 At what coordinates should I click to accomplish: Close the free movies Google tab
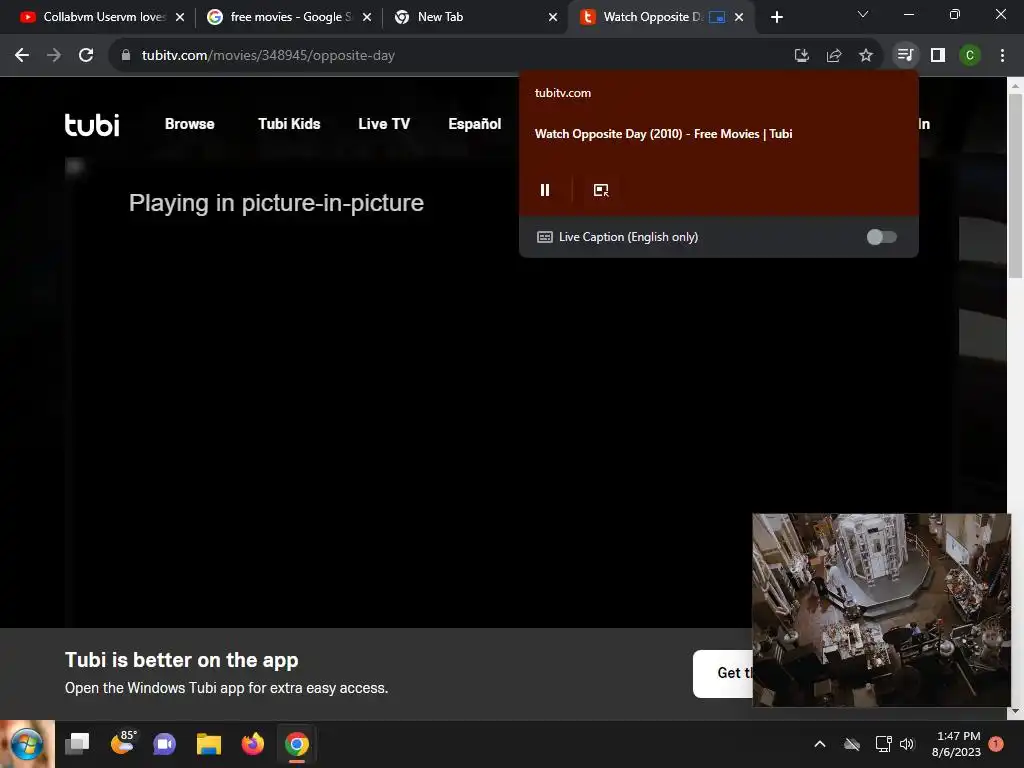[x=367, y=17]
